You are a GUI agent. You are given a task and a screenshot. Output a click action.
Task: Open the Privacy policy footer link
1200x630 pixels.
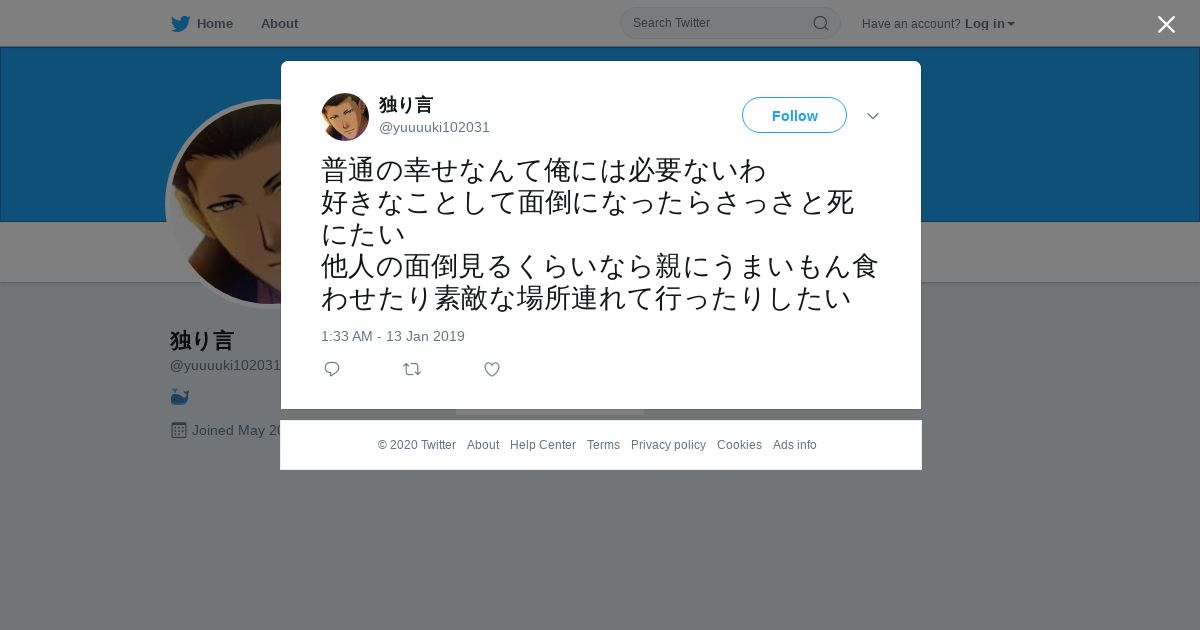[x=668, y=445]
